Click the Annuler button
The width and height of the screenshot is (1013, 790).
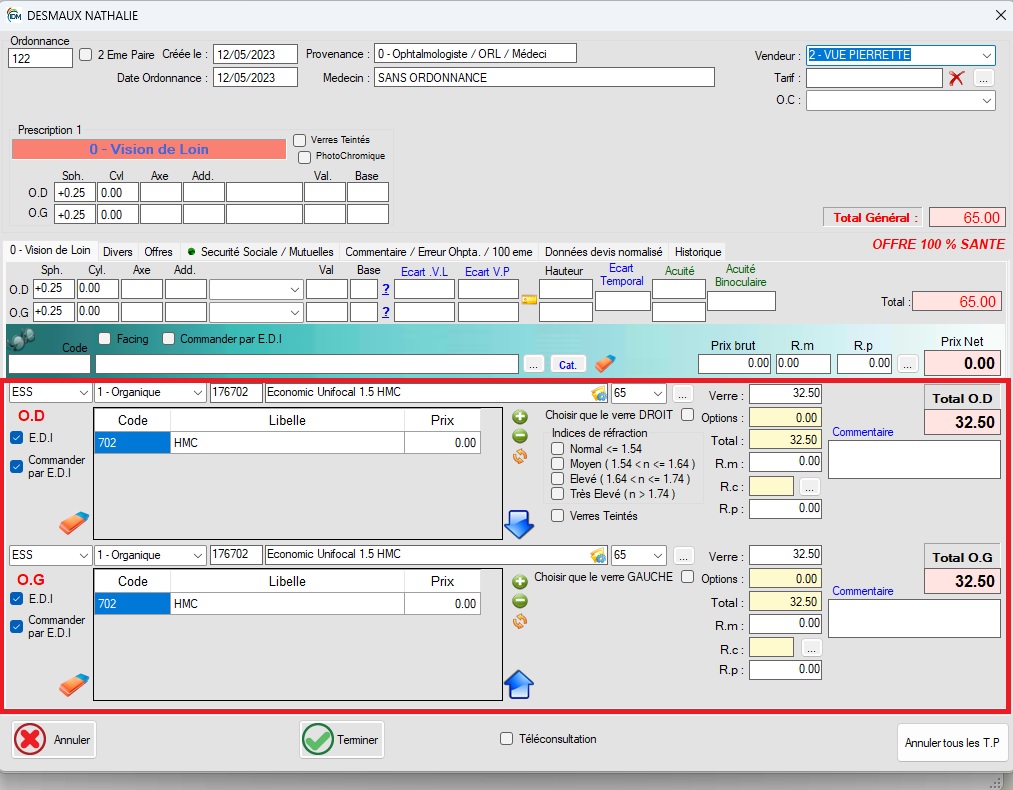click(54, 739)
